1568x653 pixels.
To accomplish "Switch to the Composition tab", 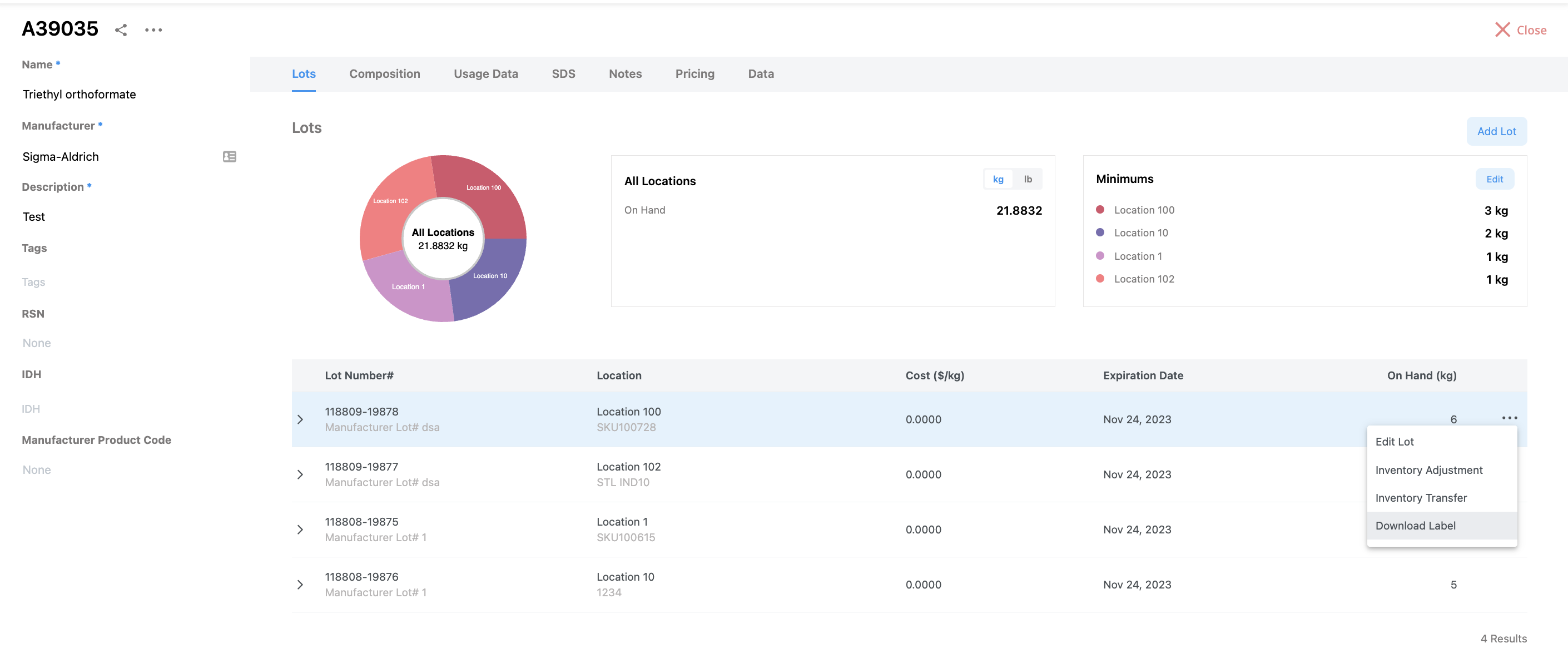I will click(x=384, y=74).
